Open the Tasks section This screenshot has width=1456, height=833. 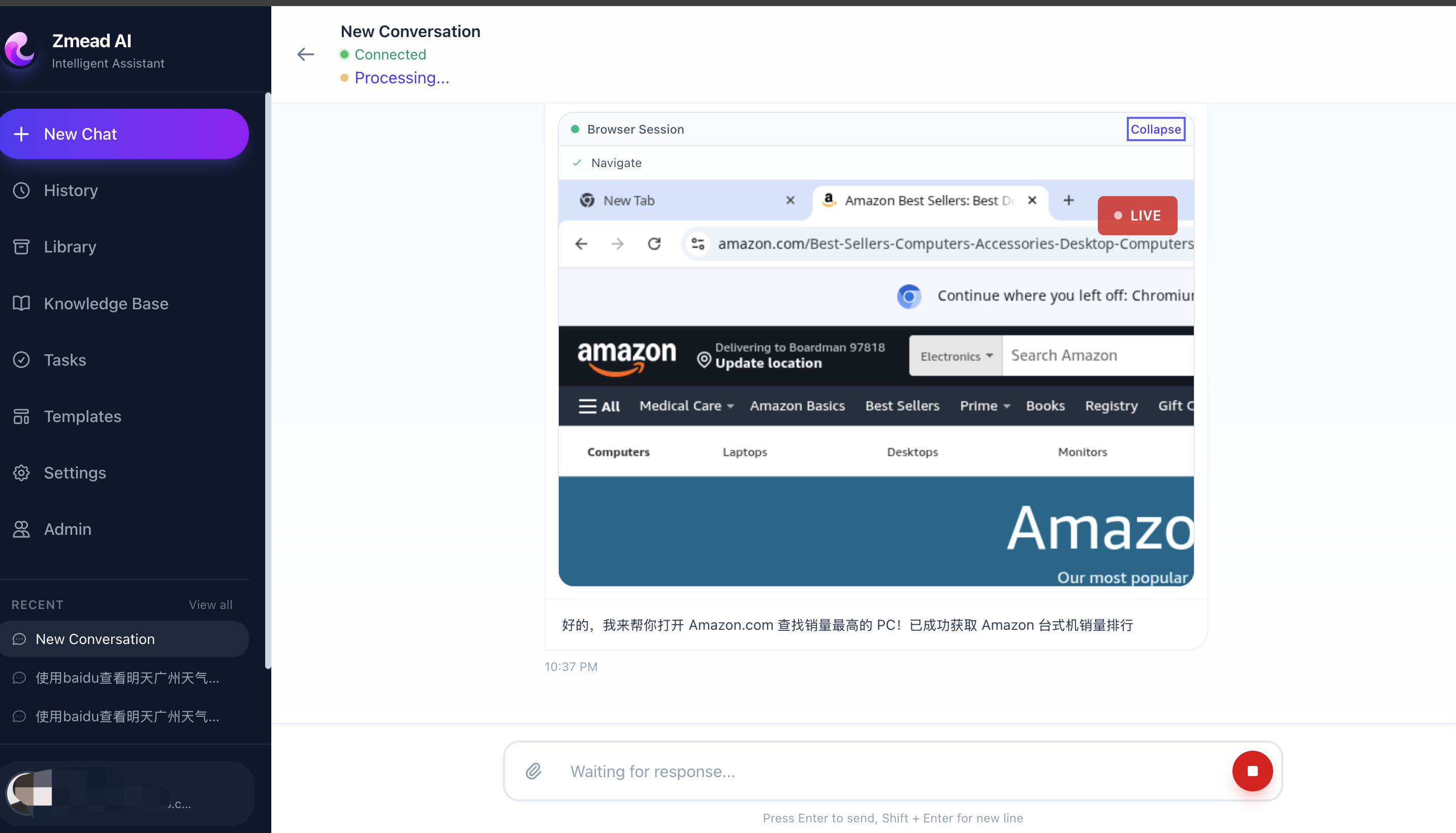coord(64,360)
